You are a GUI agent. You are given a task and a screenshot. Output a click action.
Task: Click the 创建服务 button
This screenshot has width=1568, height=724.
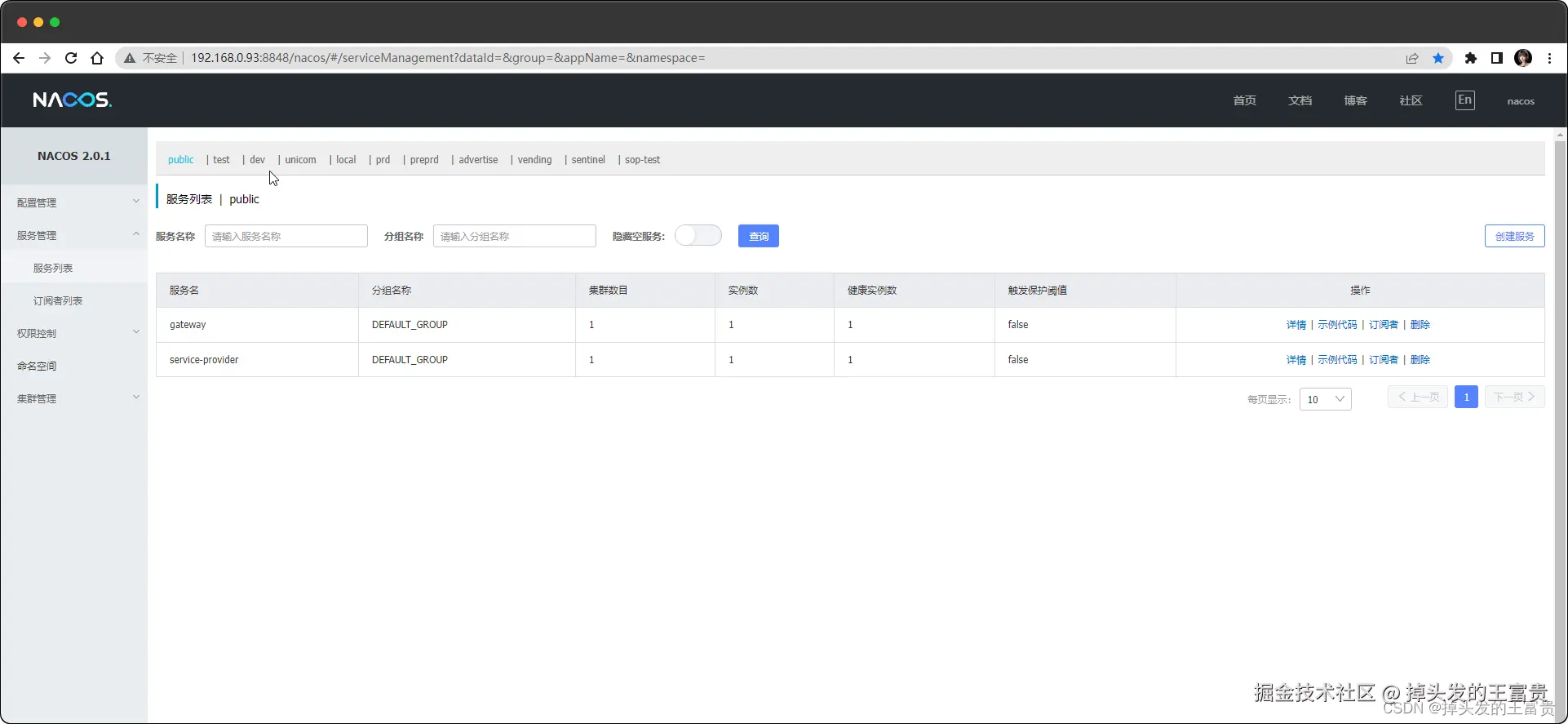[x=1515, y=236]
